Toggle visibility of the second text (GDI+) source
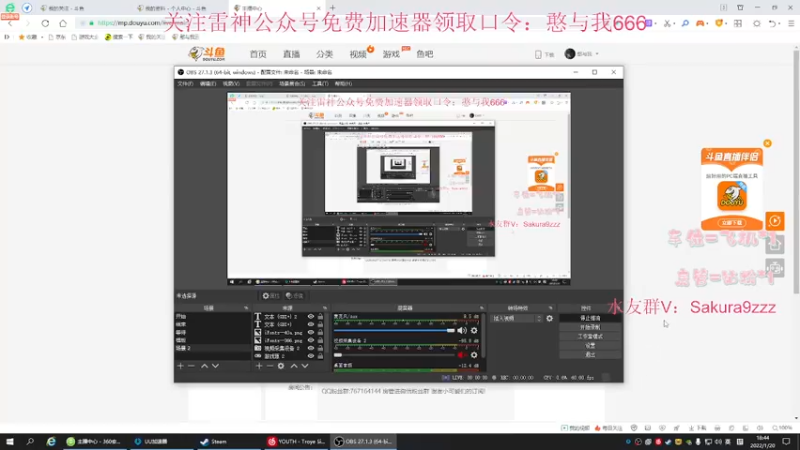The image size is (800, 450). tap(311, 324)
